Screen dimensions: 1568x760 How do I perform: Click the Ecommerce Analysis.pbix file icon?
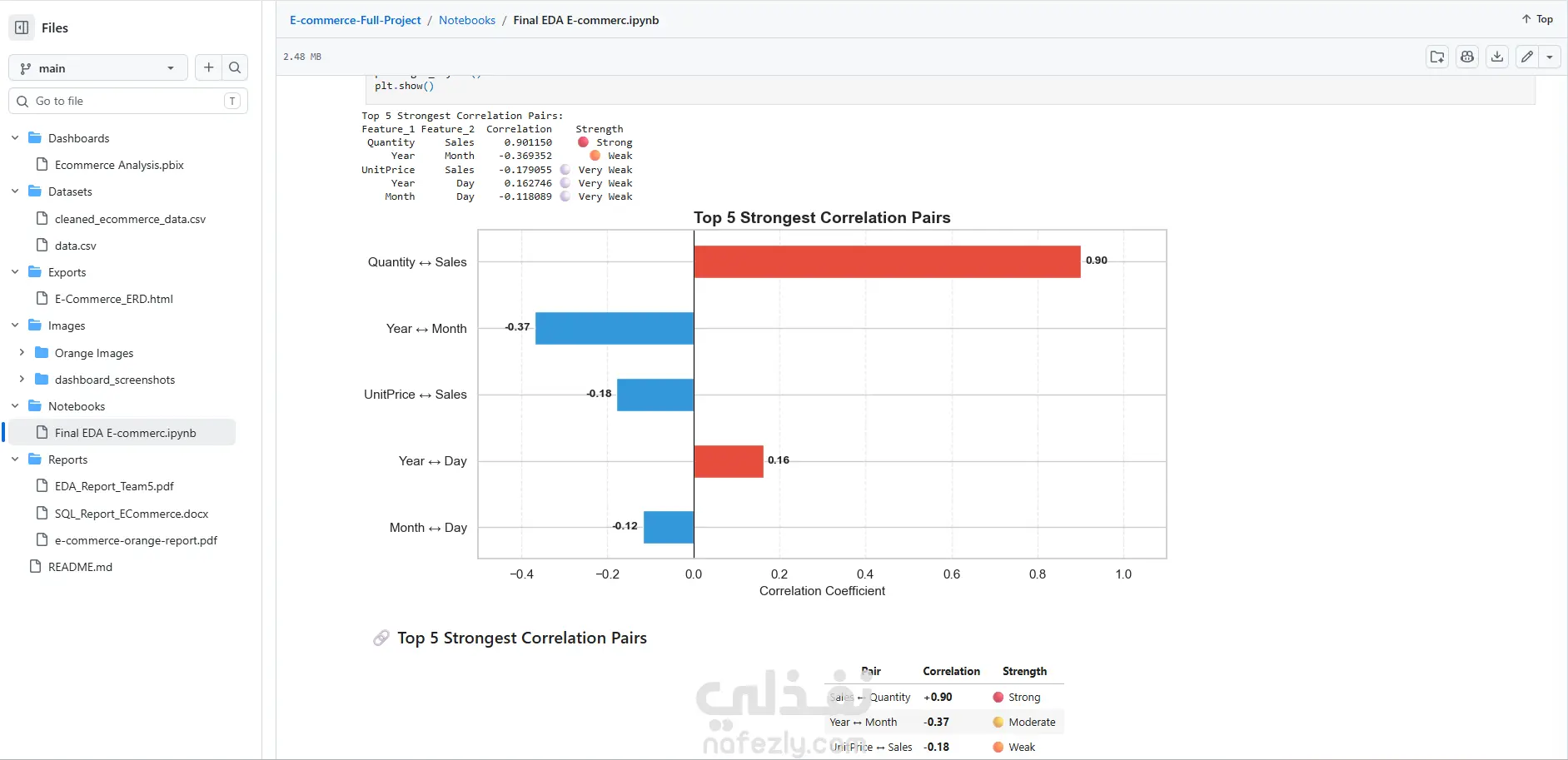click(42, 164)
